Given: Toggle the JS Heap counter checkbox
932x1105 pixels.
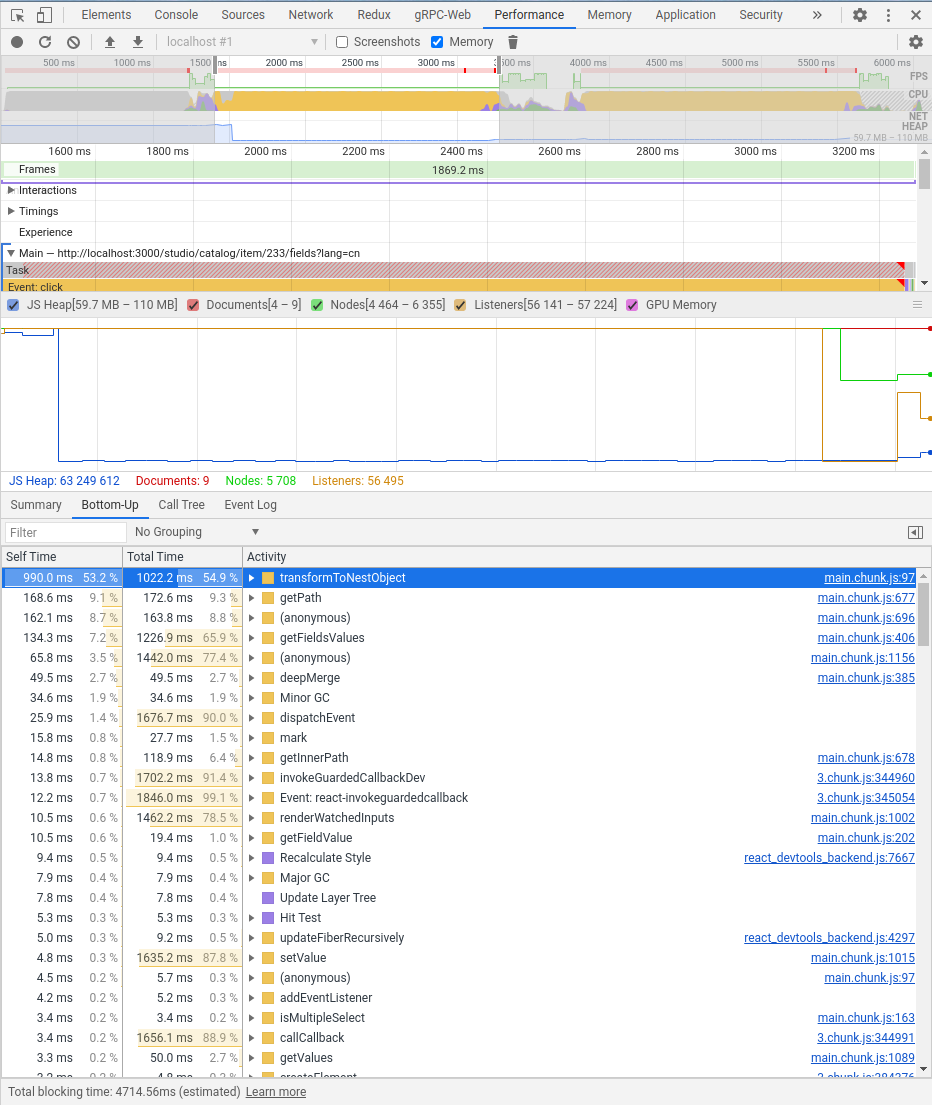Looking at the screenshot, I should [13, 305].
